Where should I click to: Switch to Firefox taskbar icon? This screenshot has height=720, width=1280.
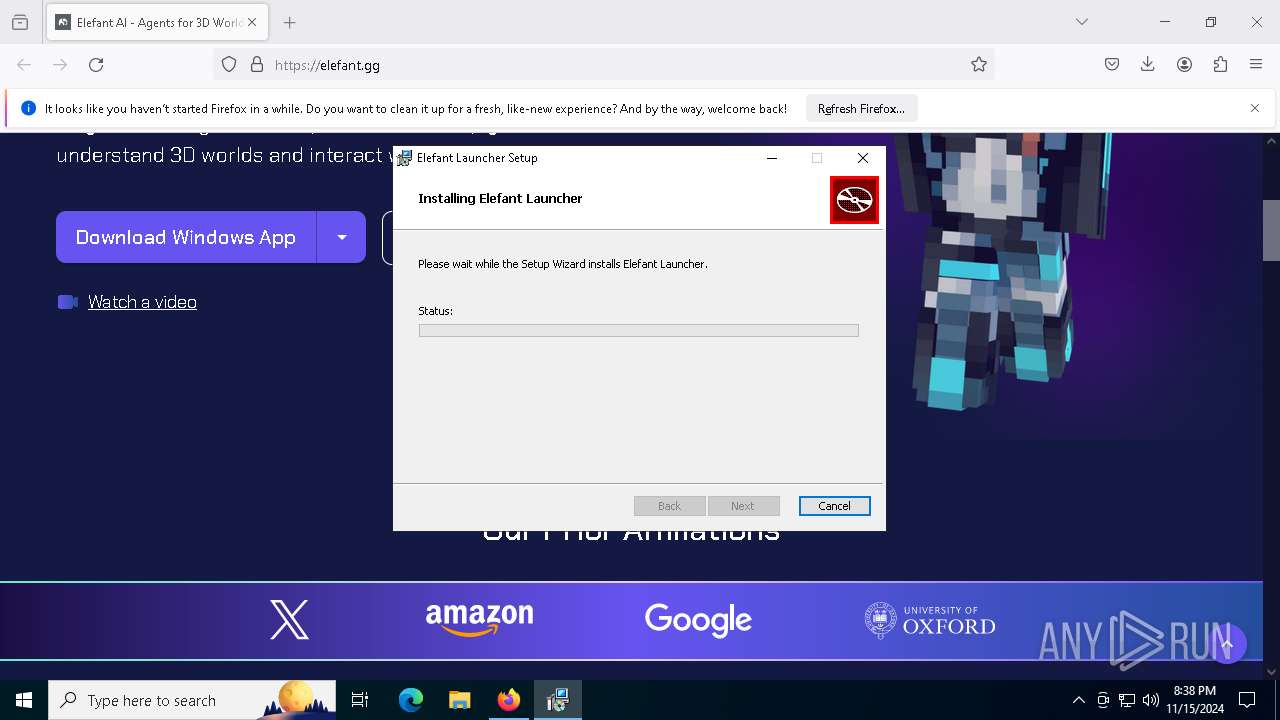click(x=508, y=700)
